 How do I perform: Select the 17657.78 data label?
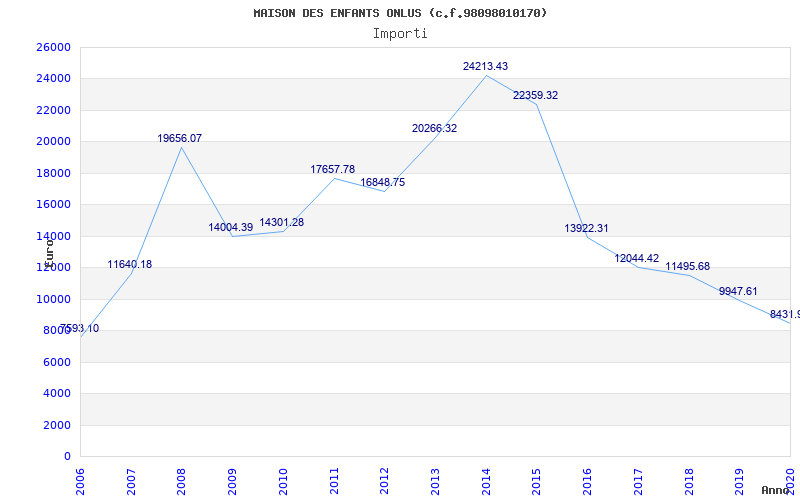(332, 169)
